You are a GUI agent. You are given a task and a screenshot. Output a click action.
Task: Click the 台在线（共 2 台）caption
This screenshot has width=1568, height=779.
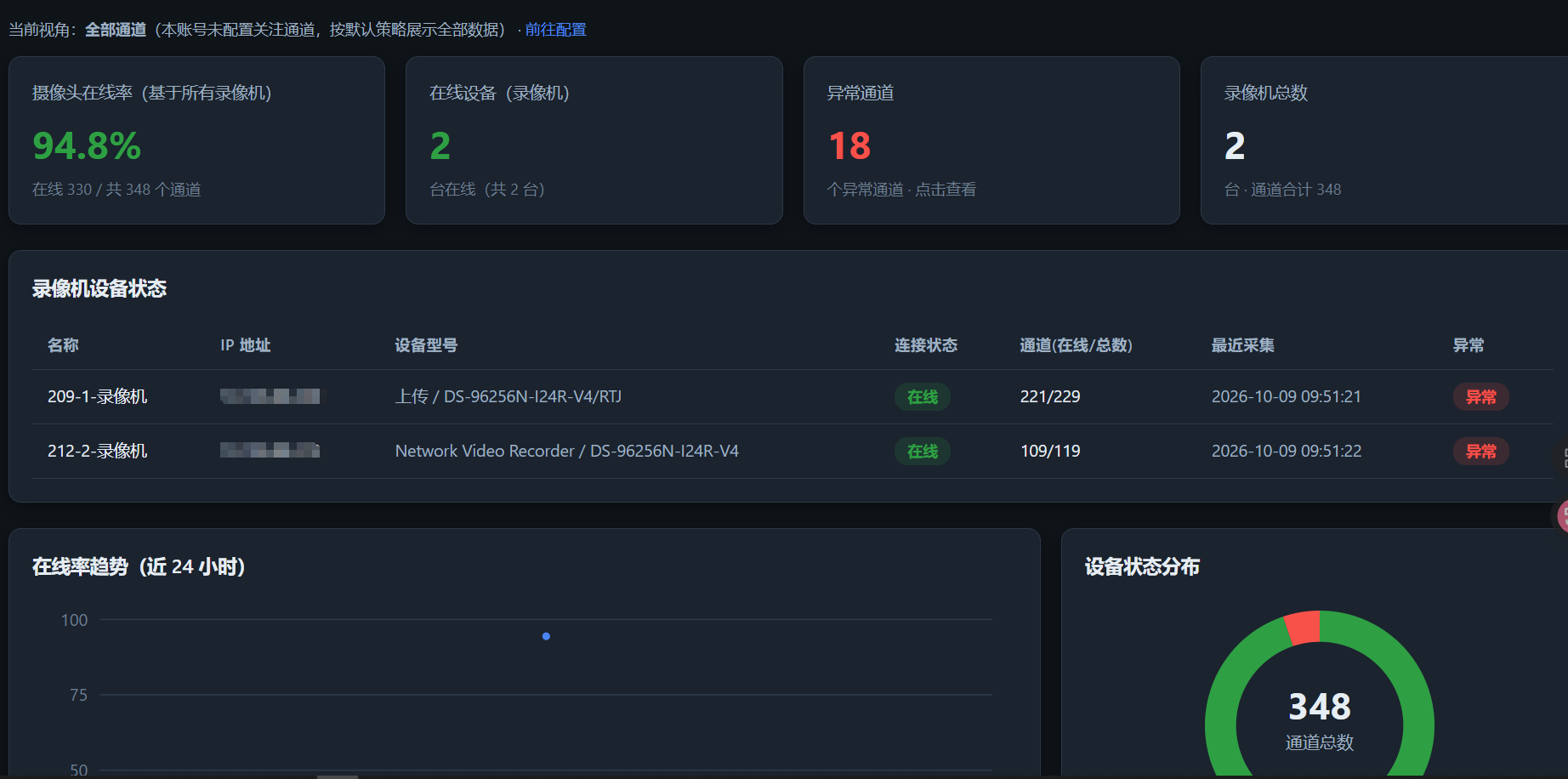click(x=487, y=190)
